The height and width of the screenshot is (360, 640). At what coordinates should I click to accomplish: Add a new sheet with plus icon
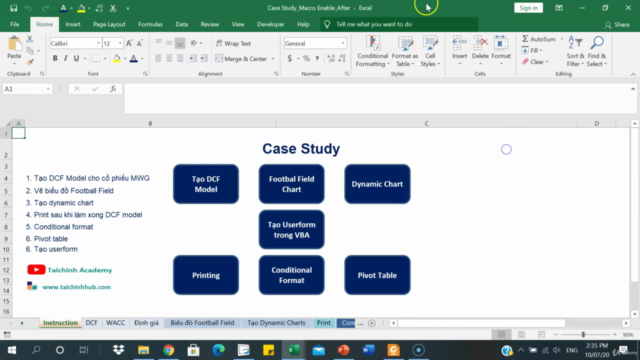tap(371, 323)
